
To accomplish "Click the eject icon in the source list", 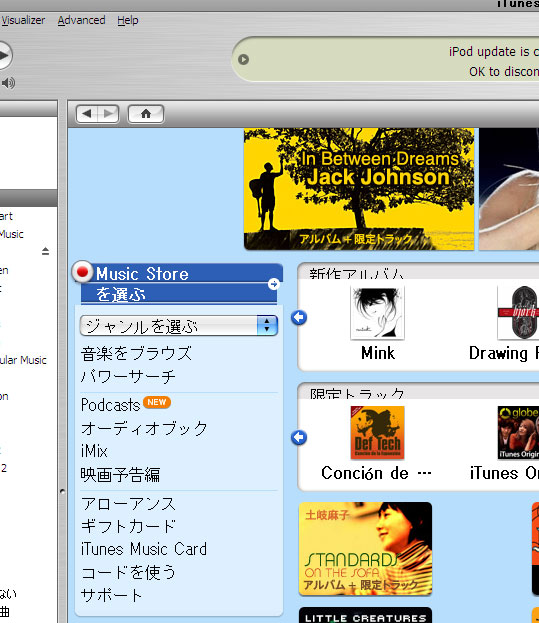I will click(x=45, y=251).
